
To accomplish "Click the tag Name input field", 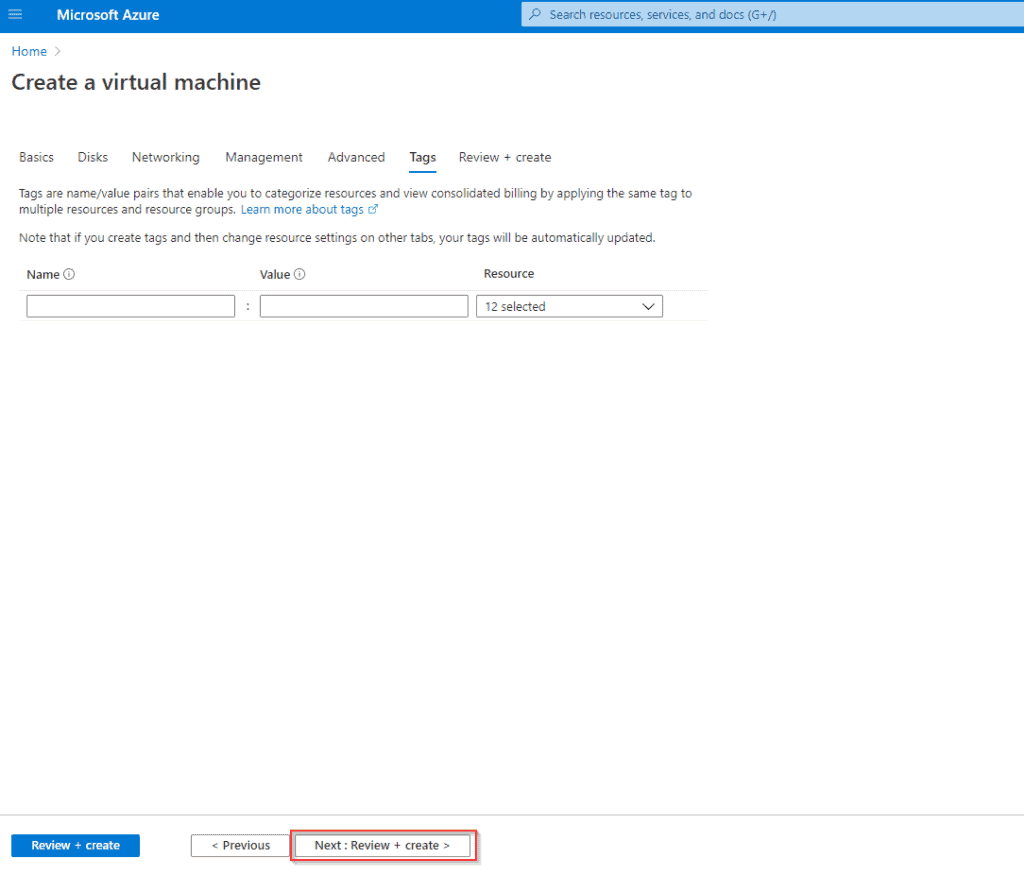I will (x=130, y=306).
